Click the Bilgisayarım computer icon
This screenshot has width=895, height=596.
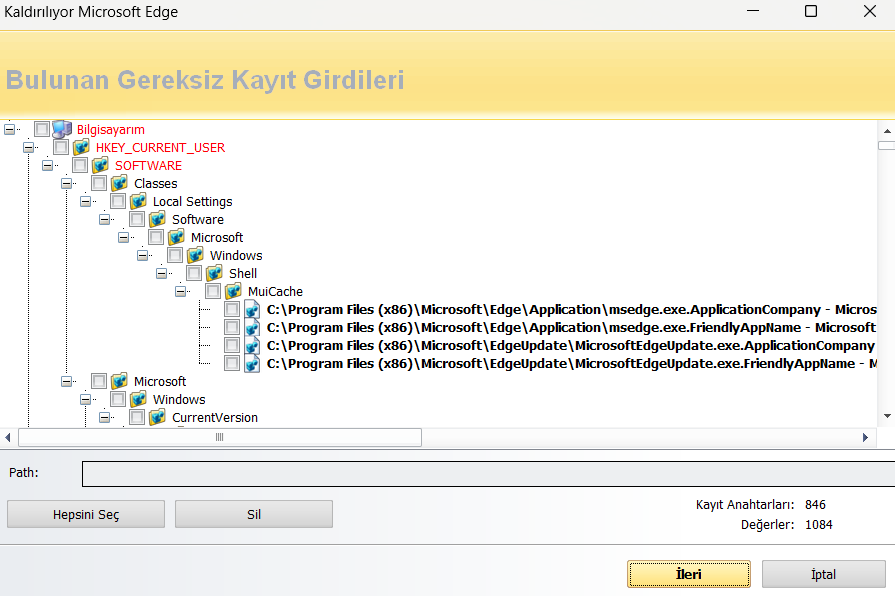point(62,129)
